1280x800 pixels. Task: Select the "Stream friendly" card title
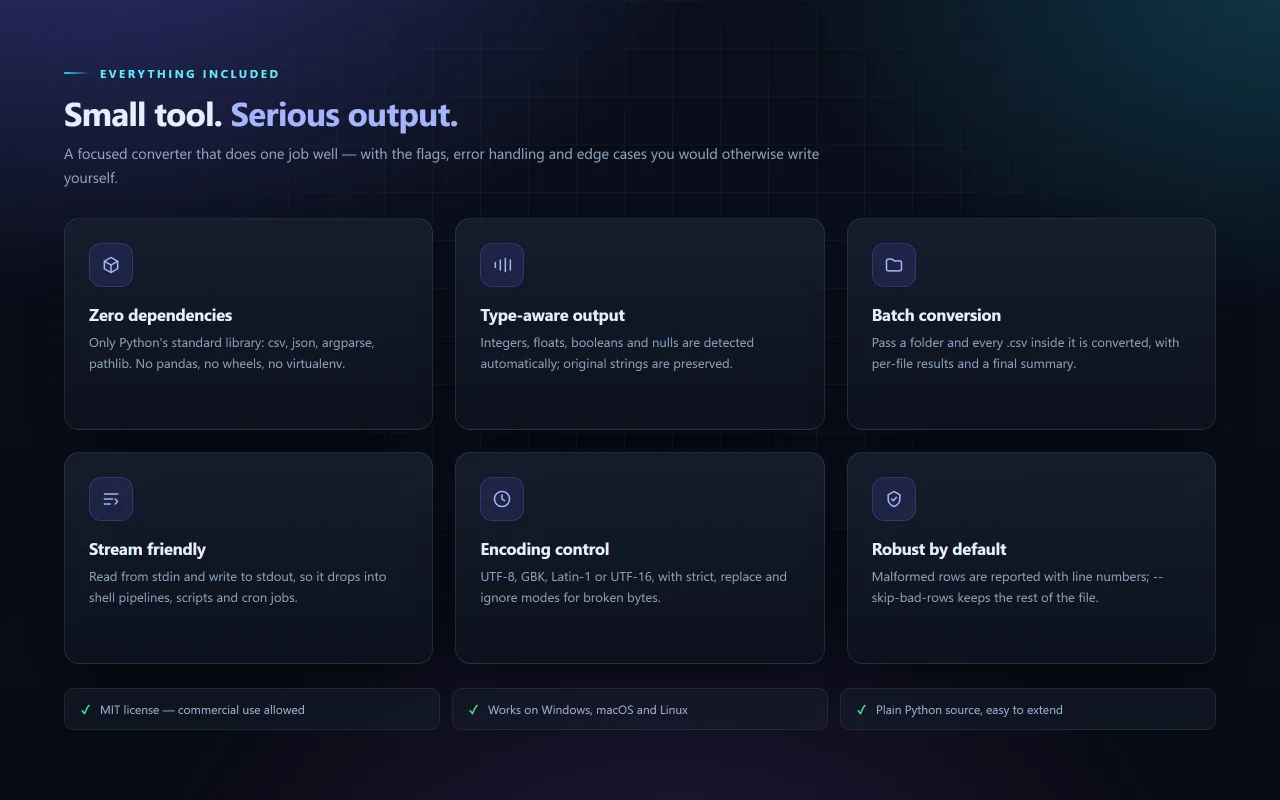coord(147,549)
